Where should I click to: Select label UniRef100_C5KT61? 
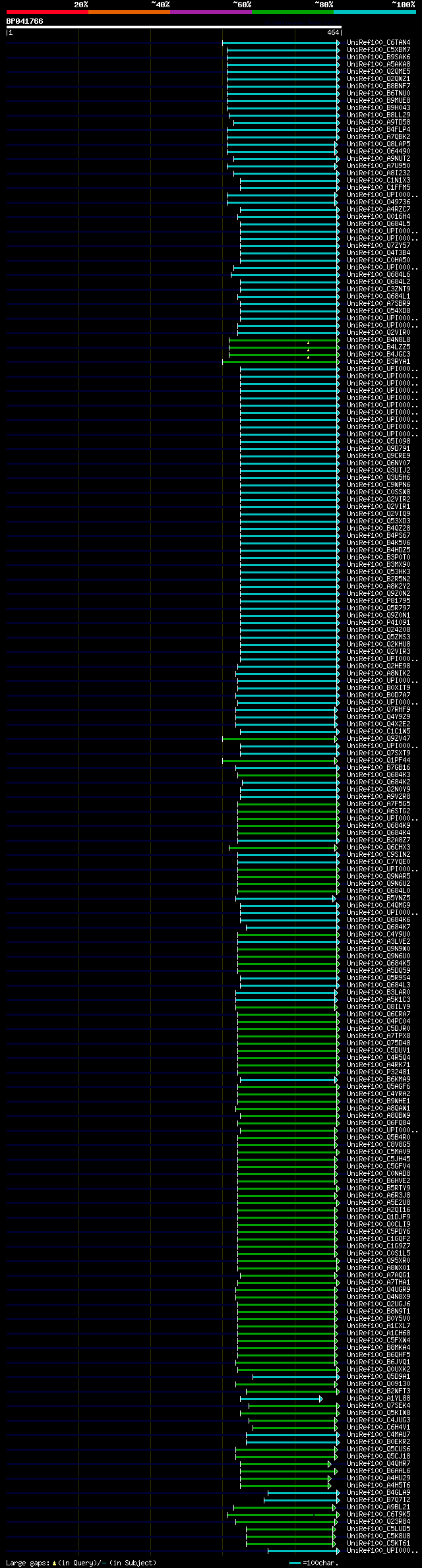tap(378, 1544)
